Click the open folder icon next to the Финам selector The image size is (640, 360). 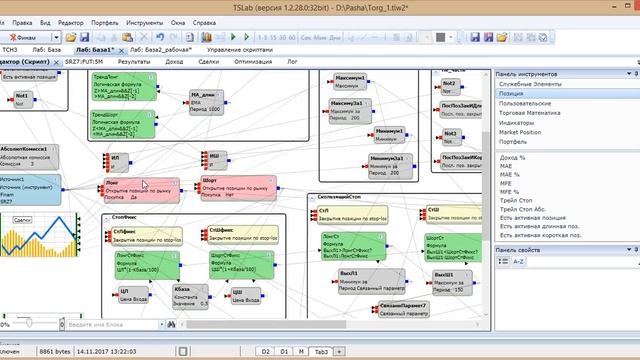point(71,38)
